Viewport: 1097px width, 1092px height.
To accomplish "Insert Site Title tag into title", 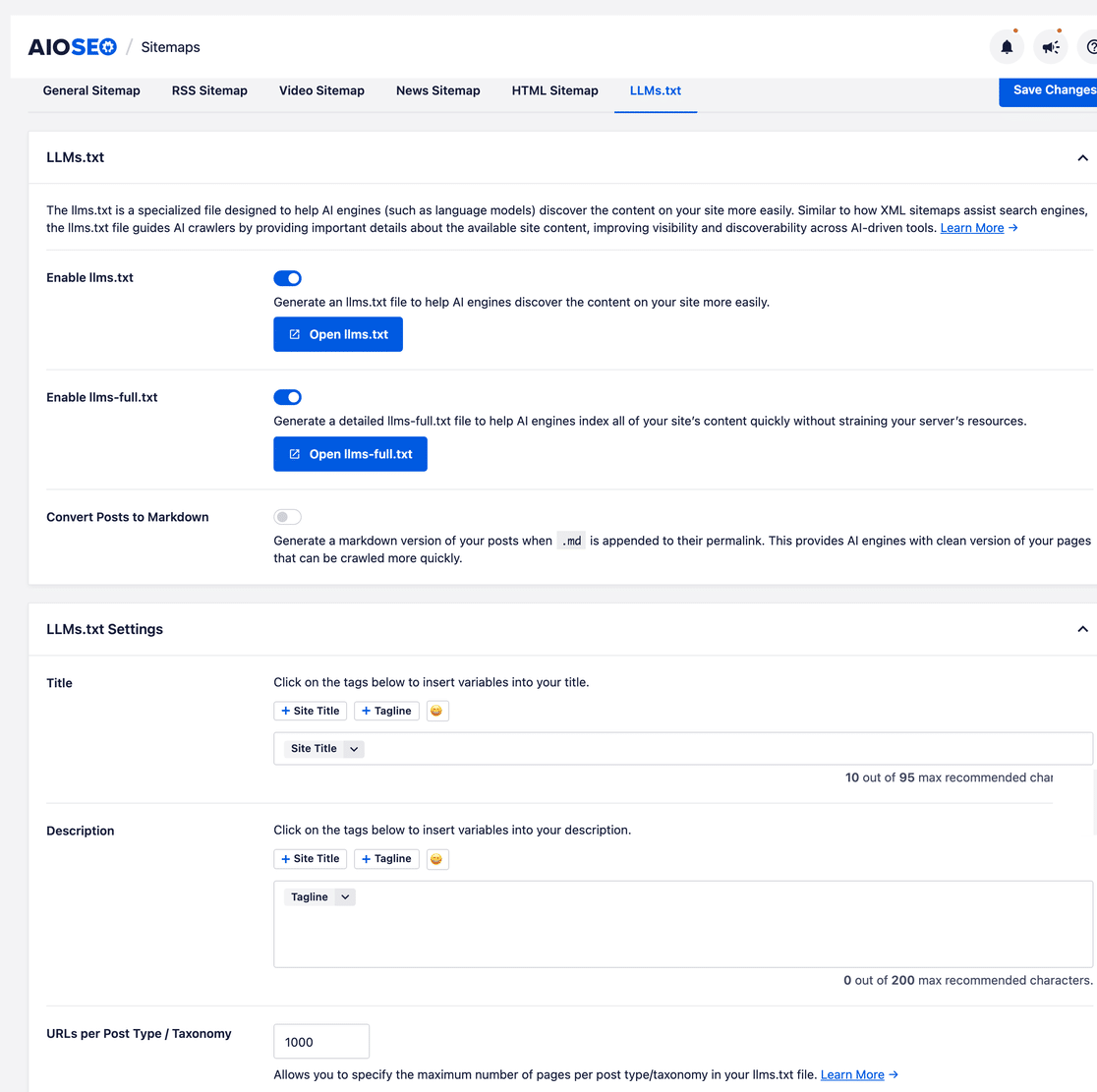I will [x=310, y=711].
